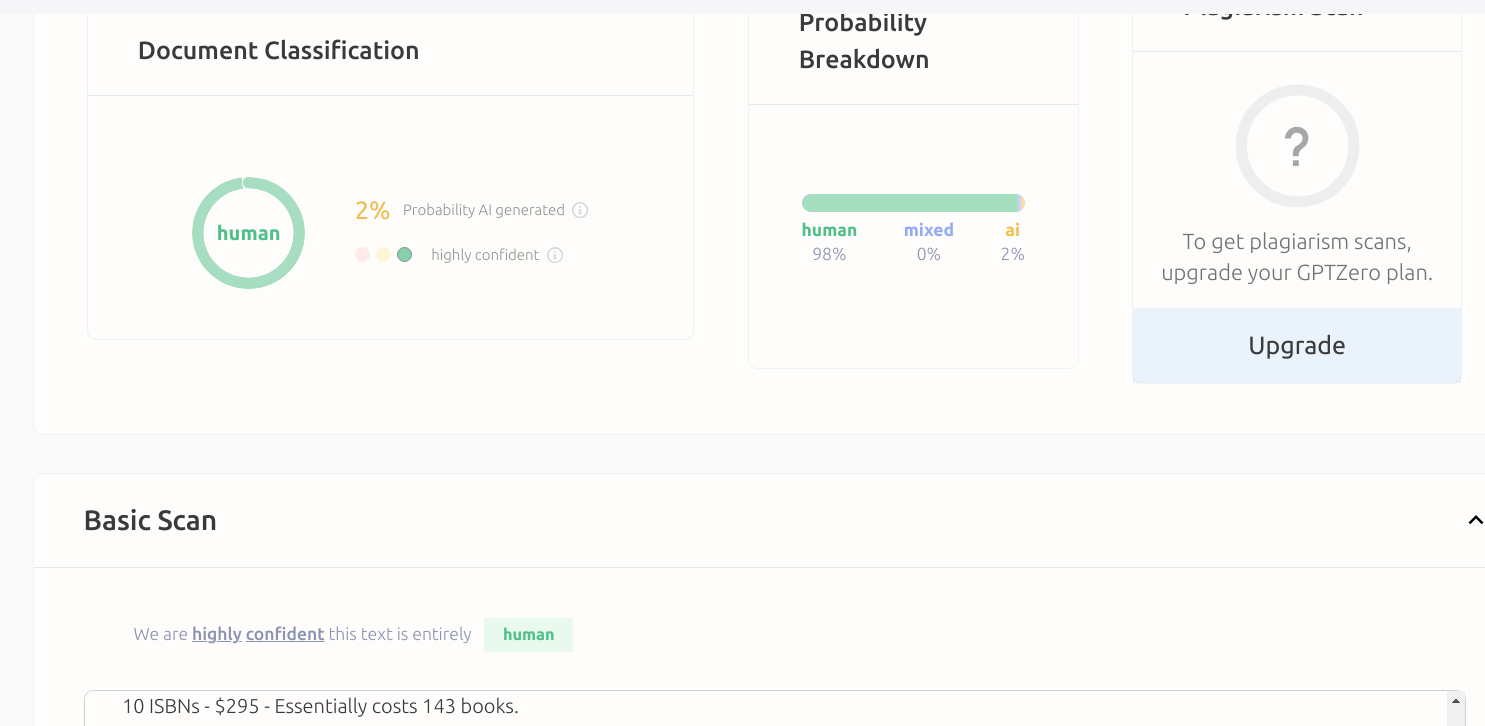Select the mixed label in breakdown
This screenshot has width=1485, height=726.
click(929, 230)
